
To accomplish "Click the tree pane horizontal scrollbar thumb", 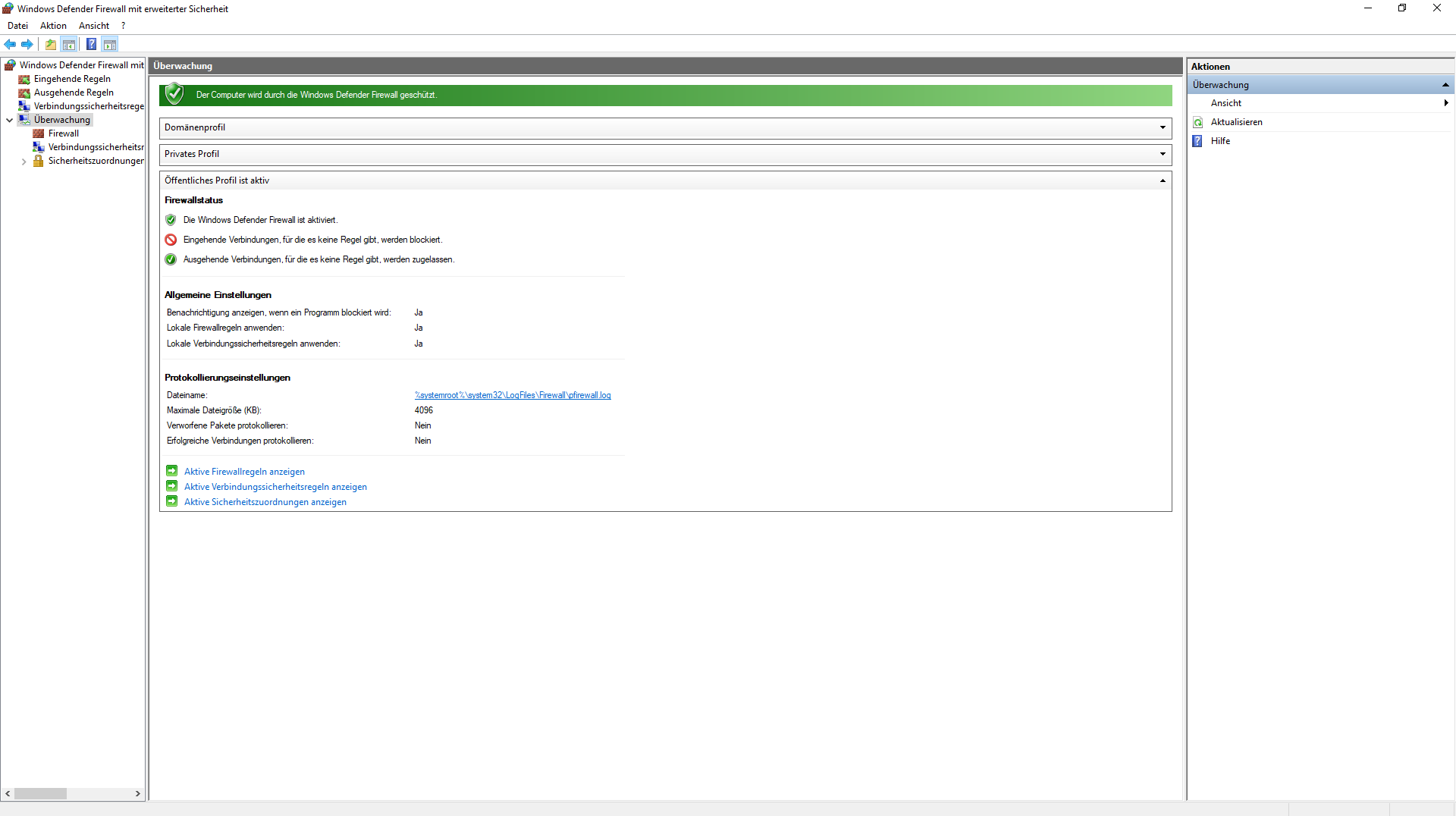I will tap(40, 793).
